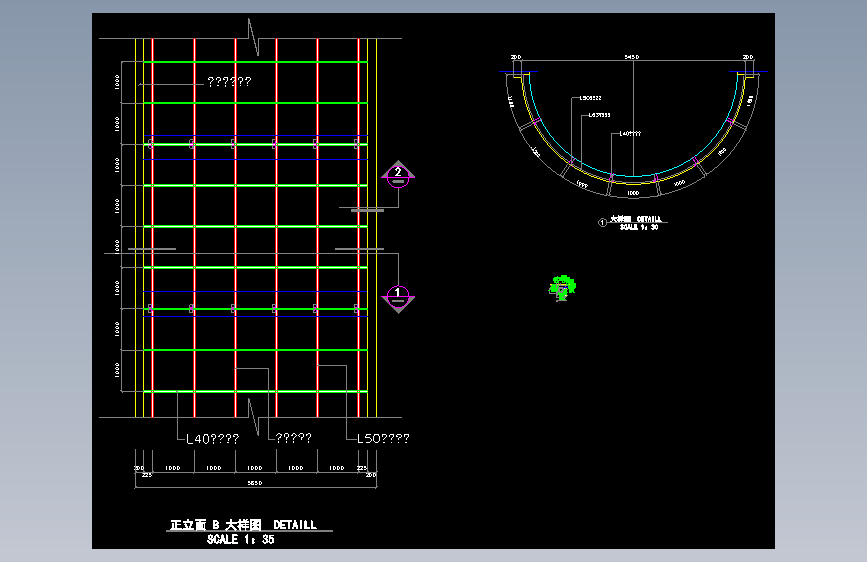Click the section marker numbered 2
Screen dimensions: 867x562
coord(398,175)
